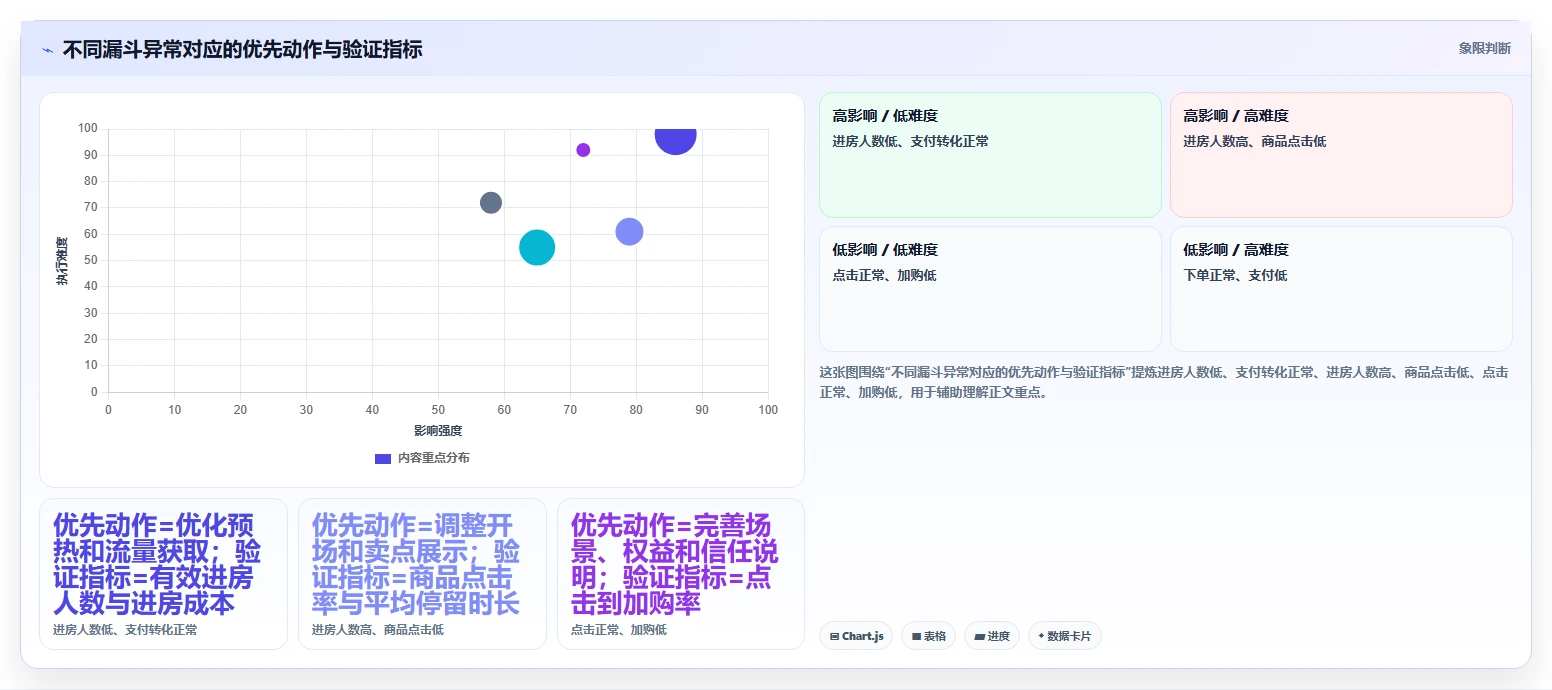Click the 进房人数高、商品点击低 text in the pink card
The width and height of the screenshot is (1552, 690).
1255,142
